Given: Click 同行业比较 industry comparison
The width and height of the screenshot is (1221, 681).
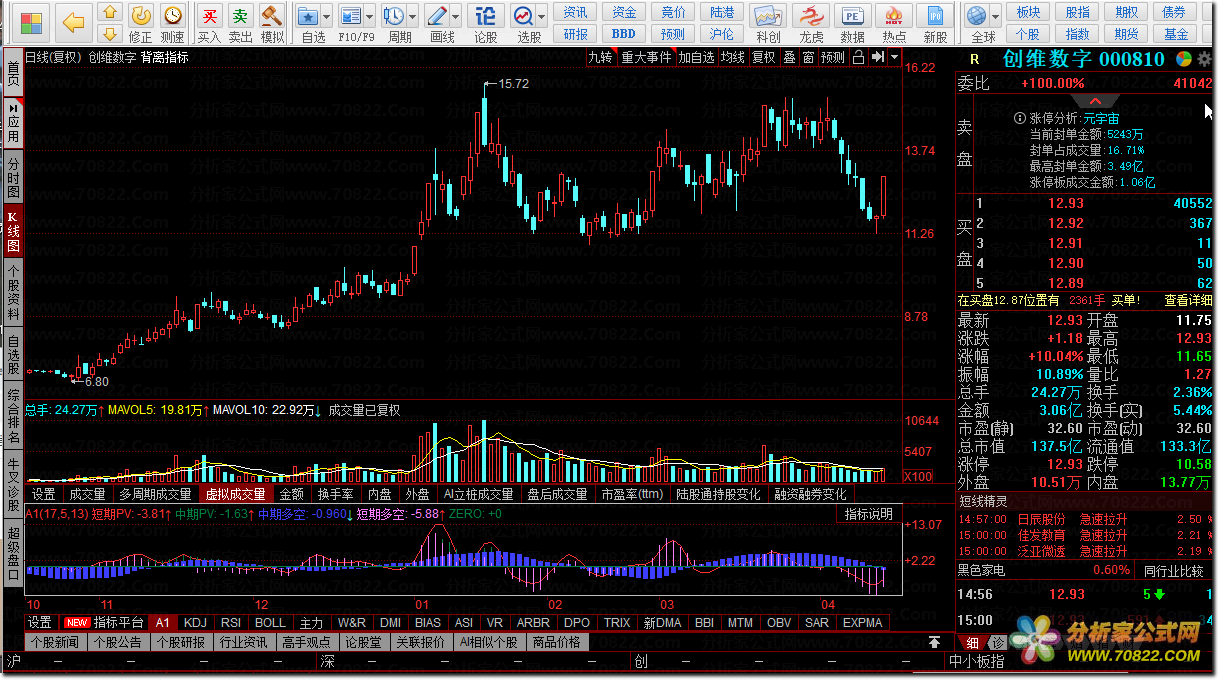Looking at the screenshot, I should 1174,571.
